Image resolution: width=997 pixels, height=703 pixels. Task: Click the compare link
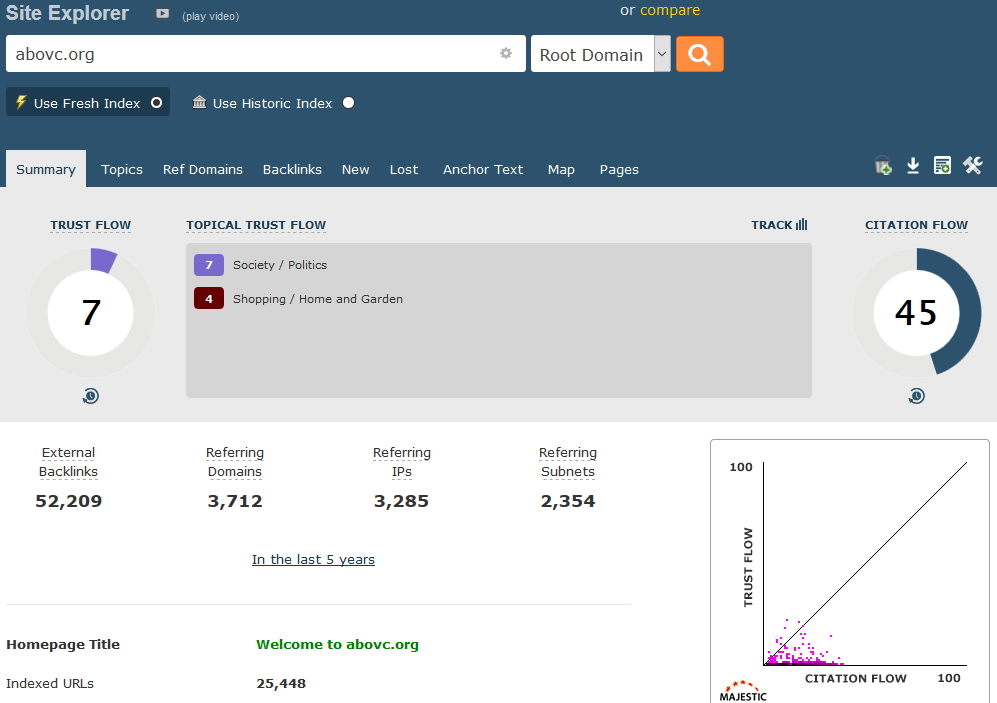coord(670,11)
